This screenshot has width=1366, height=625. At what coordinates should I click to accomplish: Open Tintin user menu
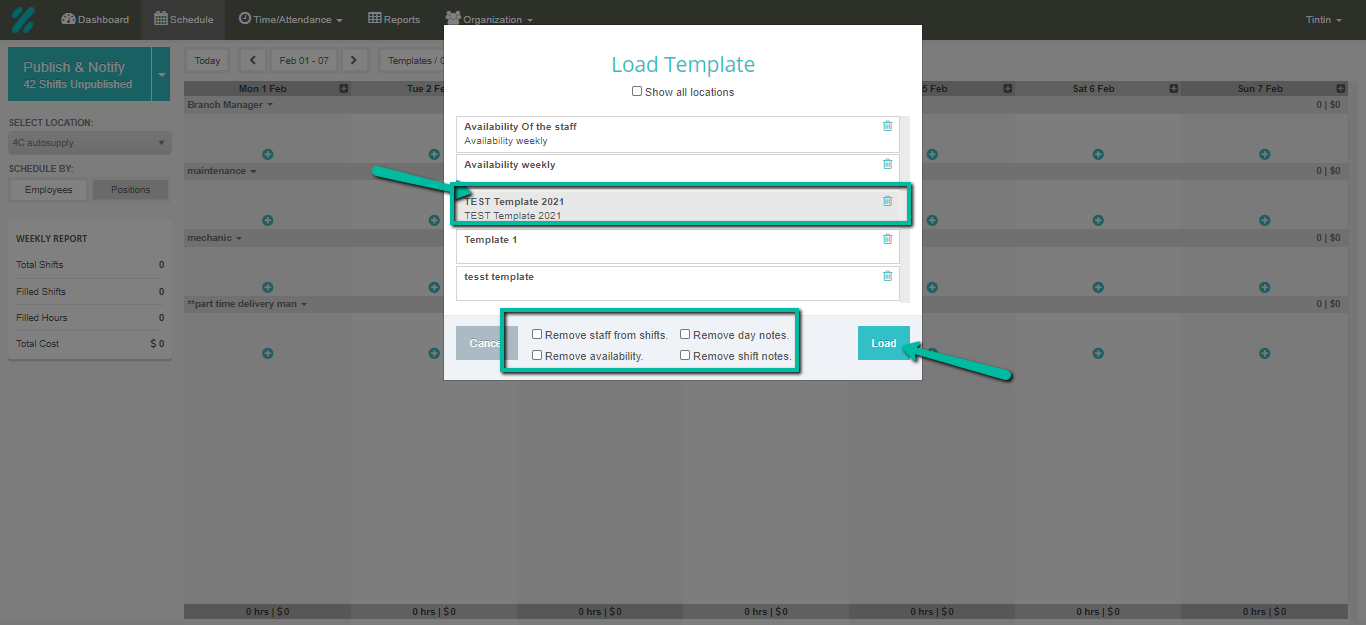(x=1323, y=20)
